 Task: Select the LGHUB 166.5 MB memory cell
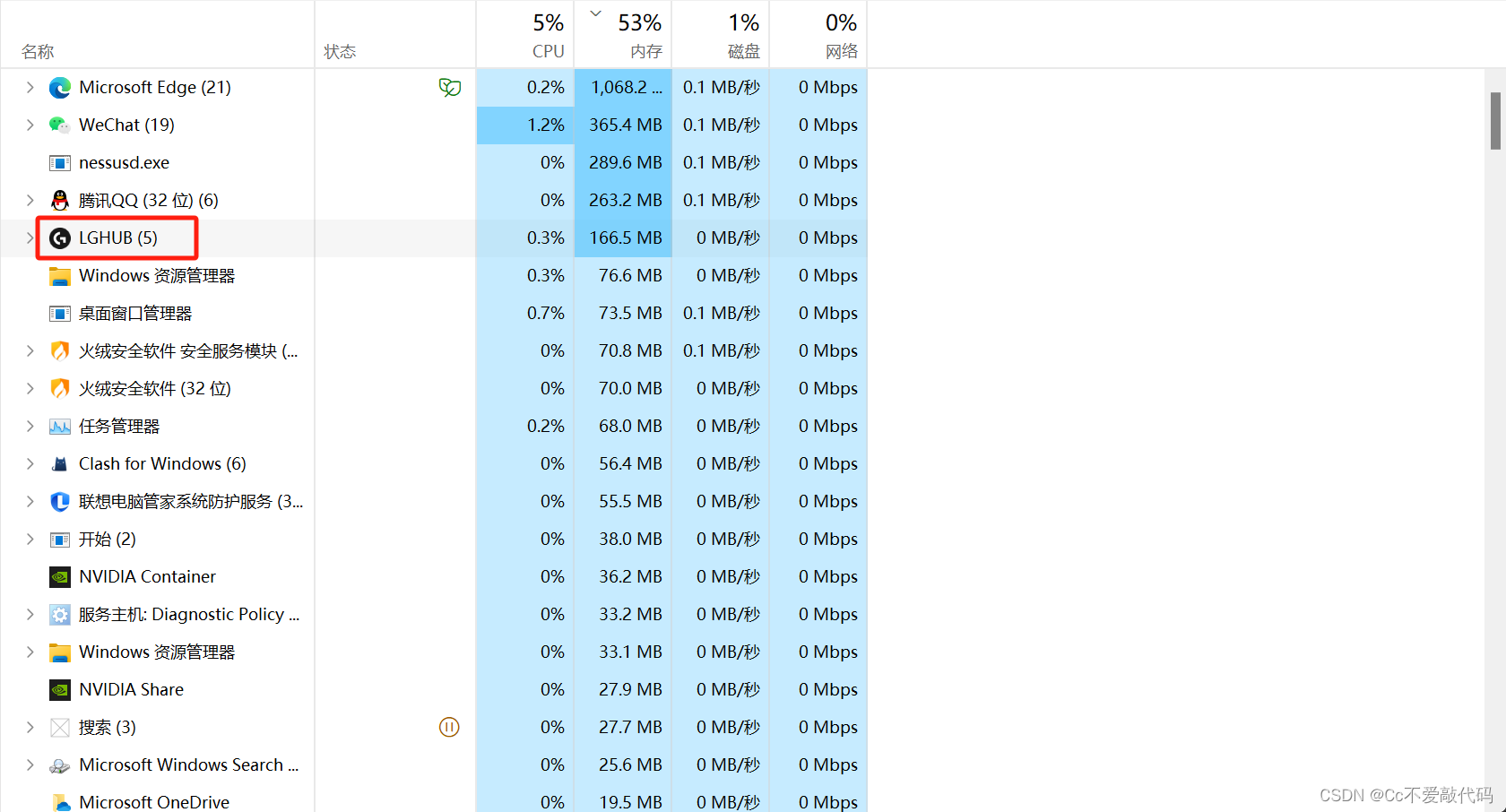[623, 238]
